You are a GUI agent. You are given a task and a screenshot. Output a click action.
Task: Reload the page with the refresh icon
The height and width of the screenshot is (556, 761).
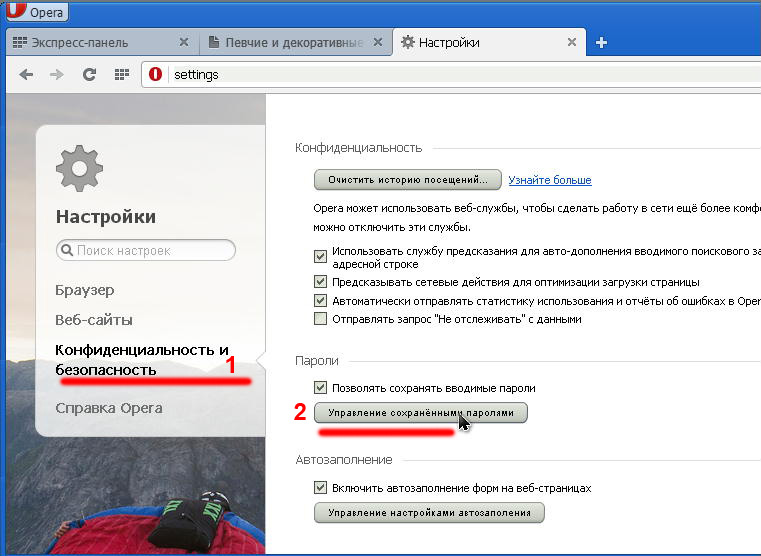[89, 74]
